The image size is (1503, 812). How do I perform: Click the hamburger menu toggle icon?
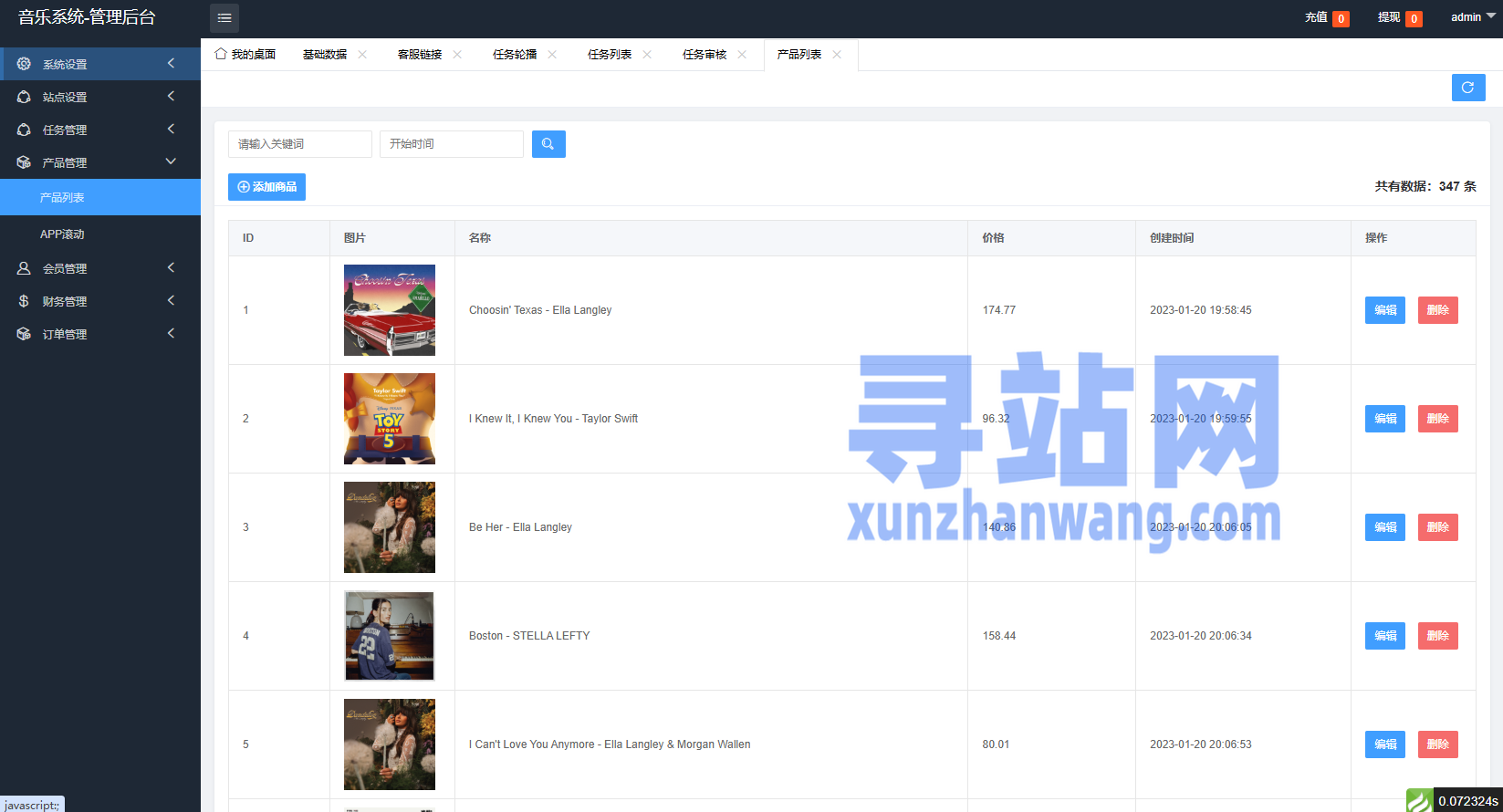coord(224,18)
